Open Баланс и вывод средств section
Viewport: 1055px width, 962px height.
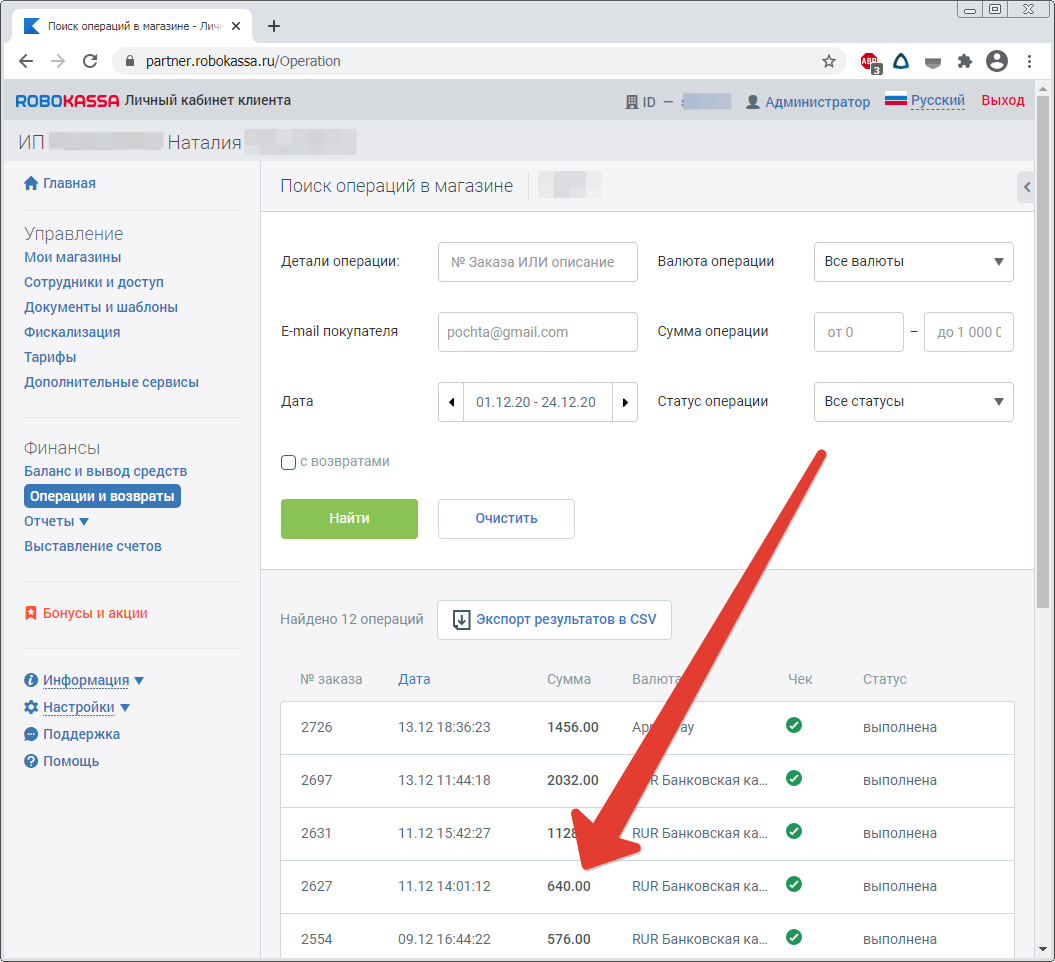105,471
